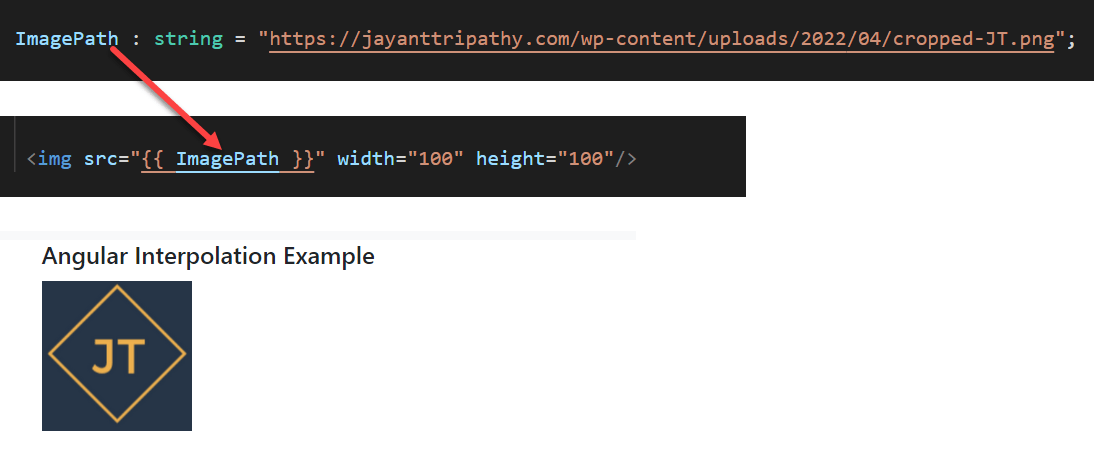Select the string type keyword
This screenshot has width=1094, height=449.
point(188,40)
